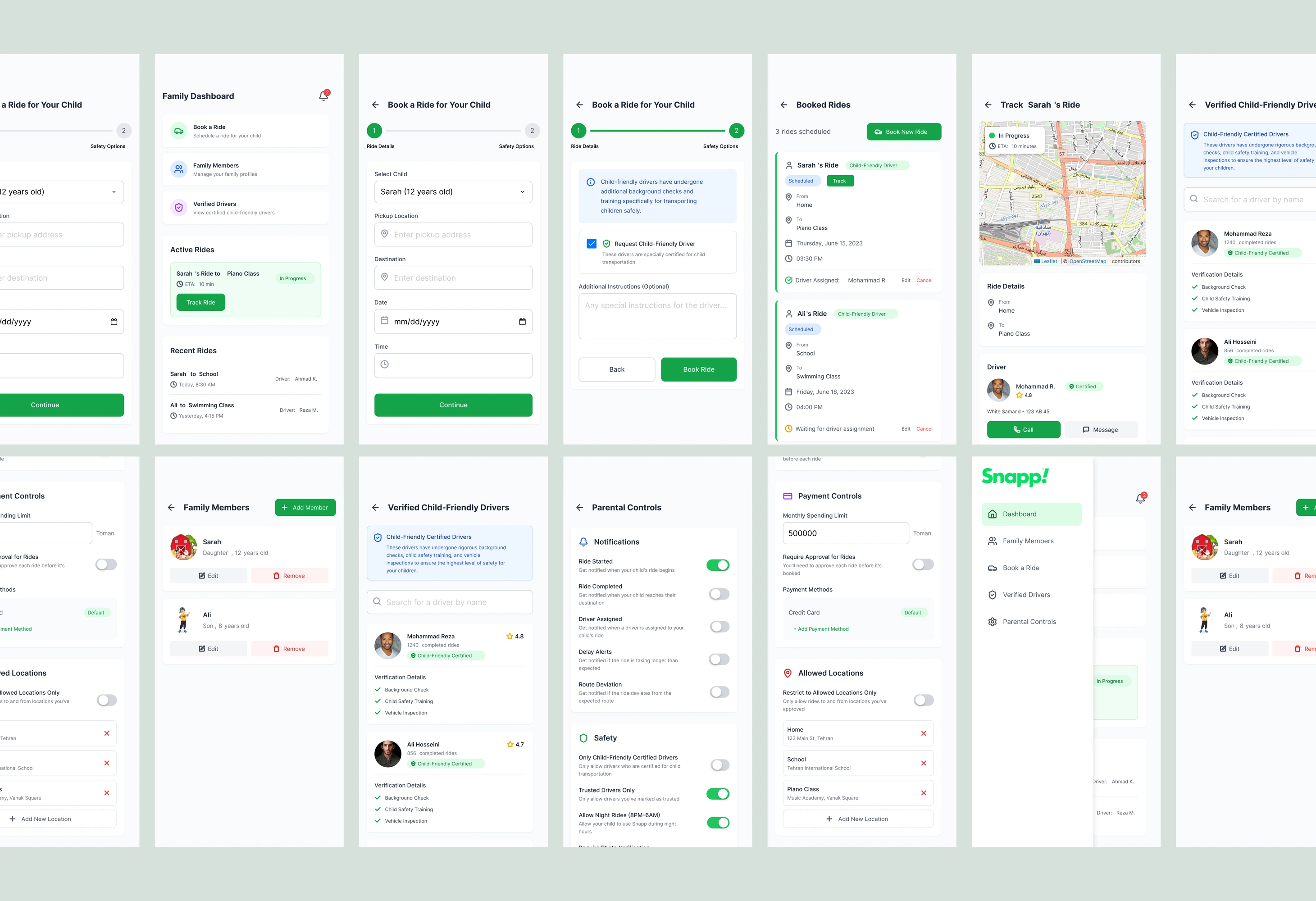Toggle Ride Started notification switch
The height and width of the screenshot is (901, 1316).
click(718, 564)
